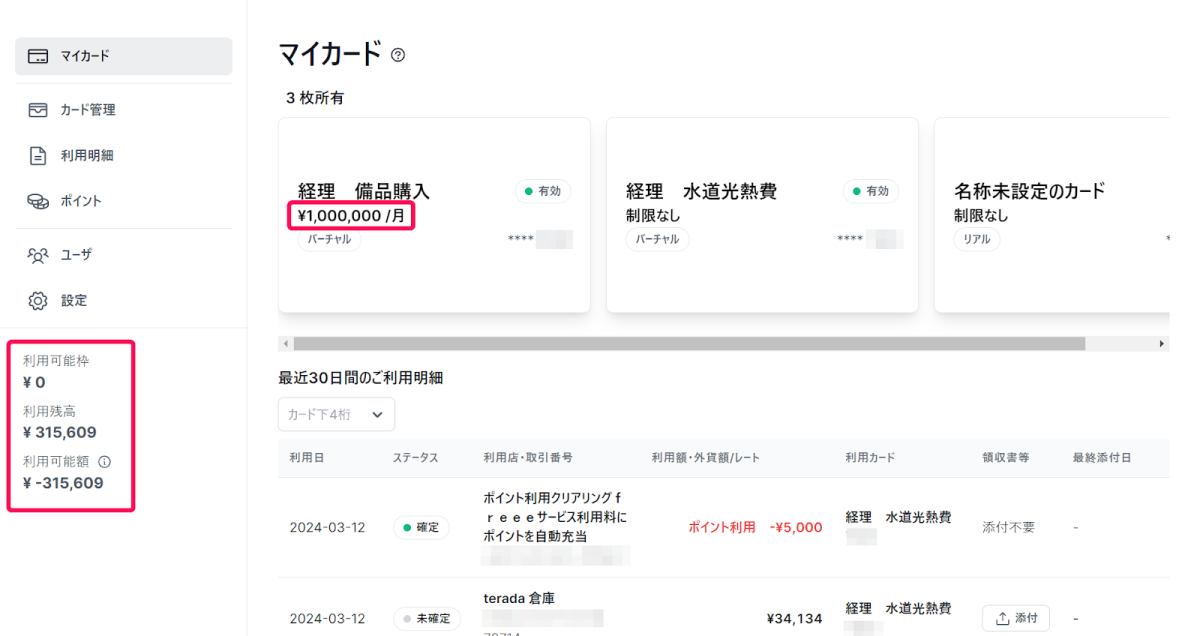Image resolution: width=1200 pixels, height=636 pixels.
Task: Expand the カード下4桁 dropdown filter
Action: 336,414
